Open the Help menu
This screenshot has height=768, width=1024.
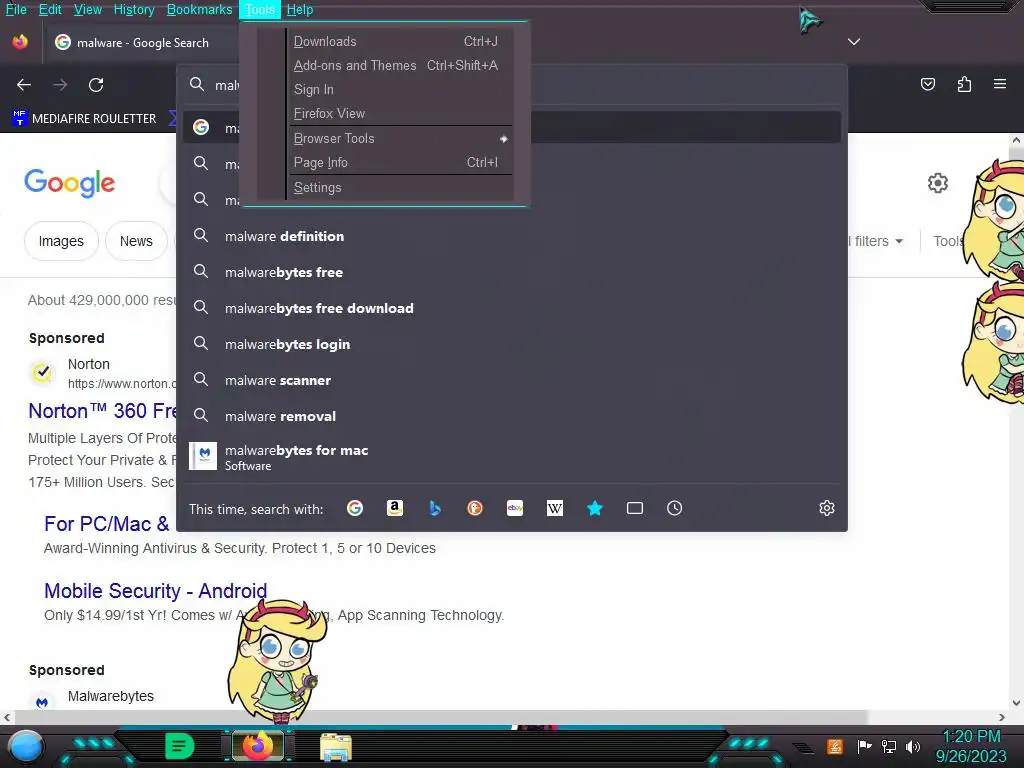300,9
